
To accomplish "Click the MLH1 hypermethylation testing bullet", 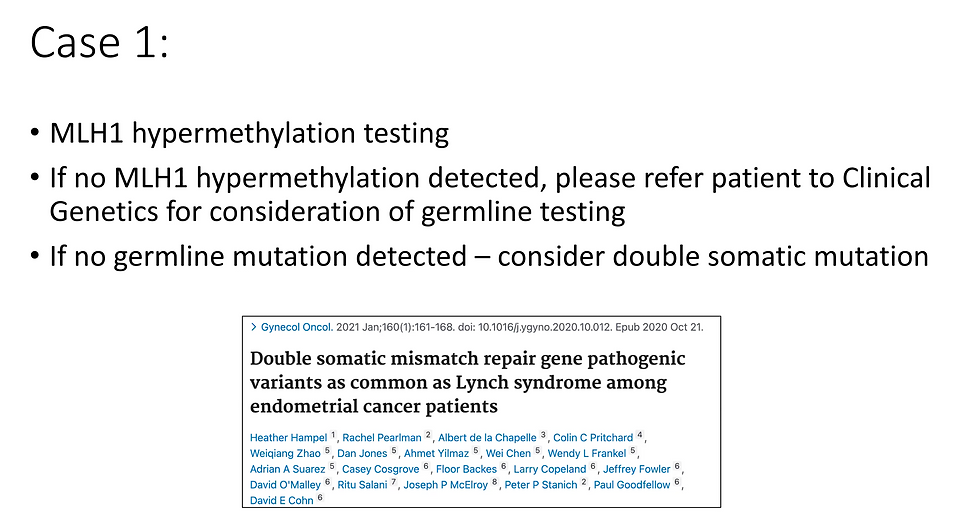I will click(249, 134).
